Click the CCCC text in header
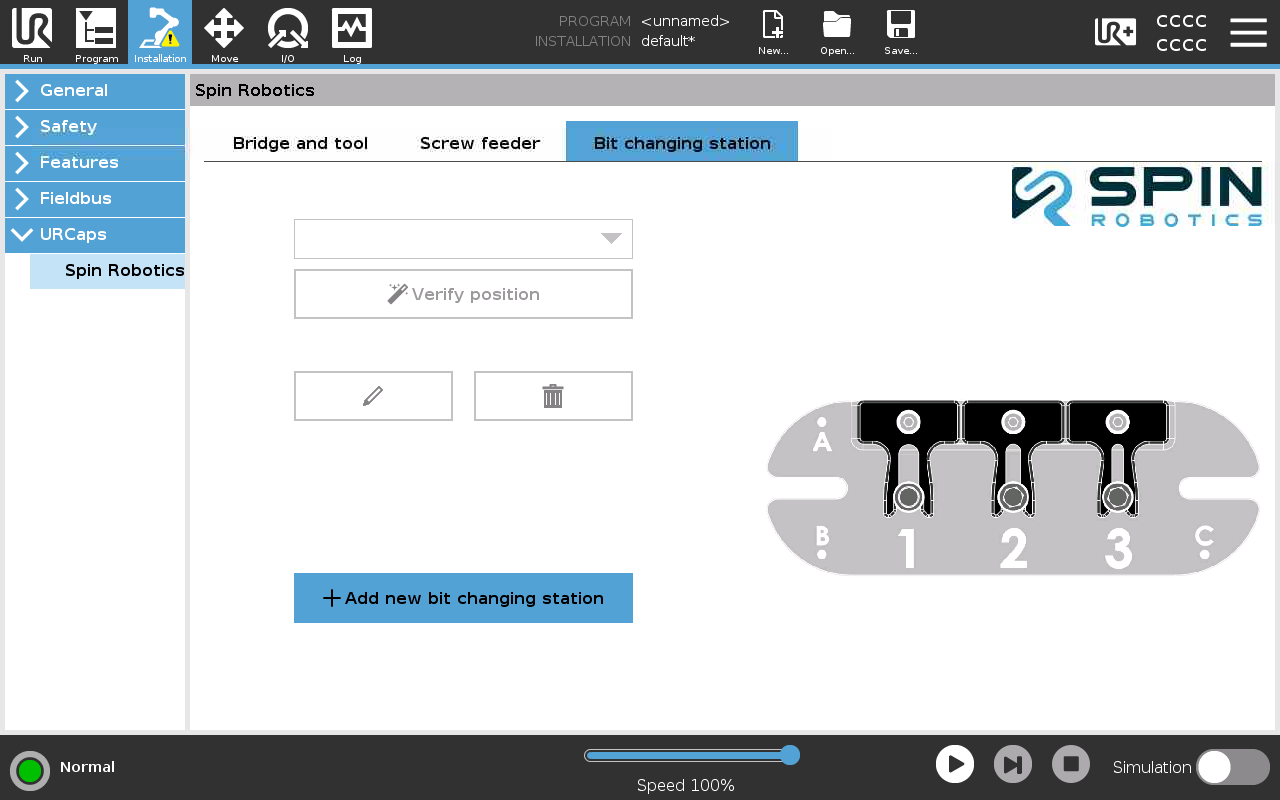Viewport: 1280px width, 800px height. coord(1181,33)
